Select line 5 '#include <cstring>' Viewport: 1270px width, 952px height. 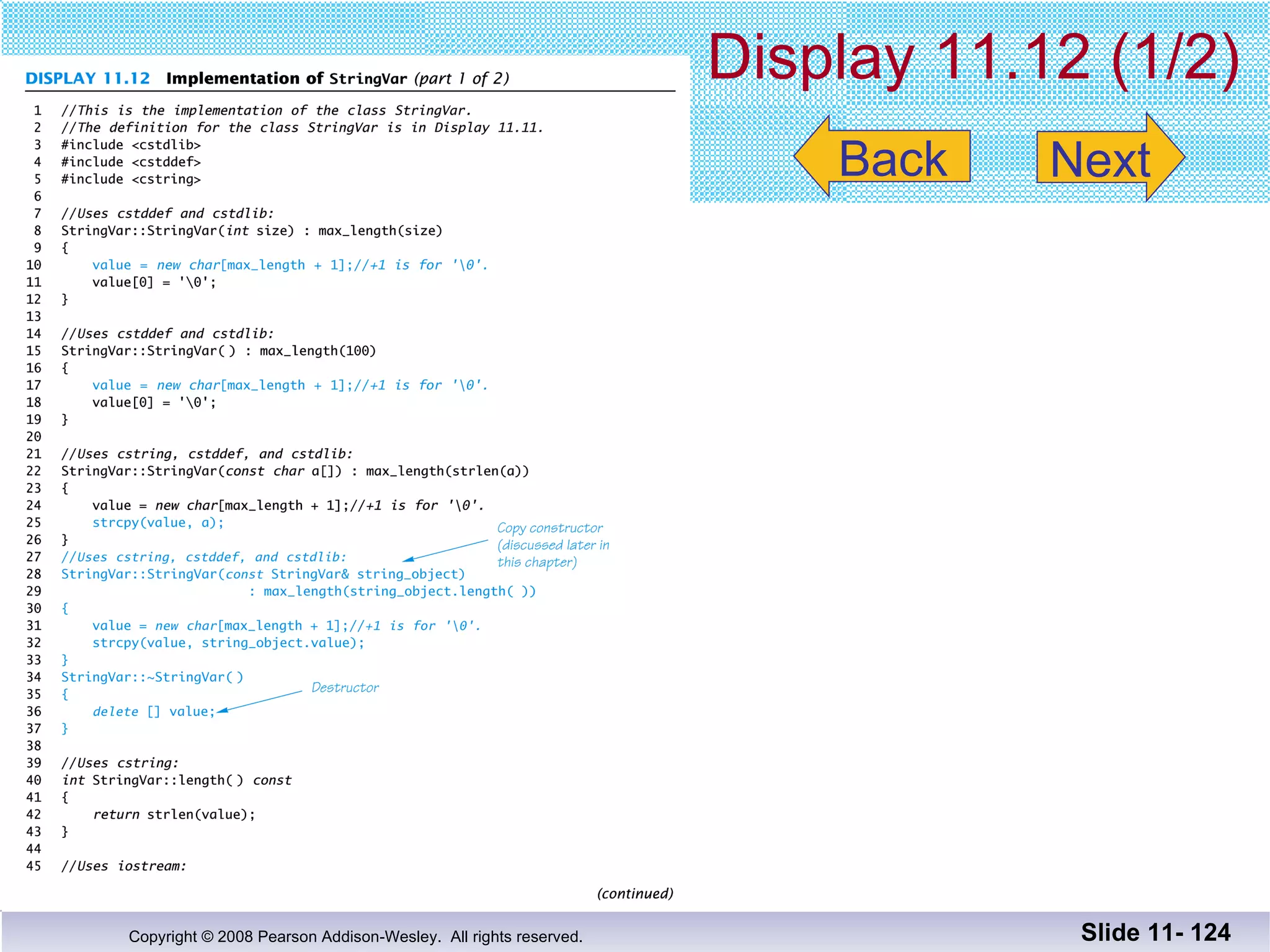[131, 180]
